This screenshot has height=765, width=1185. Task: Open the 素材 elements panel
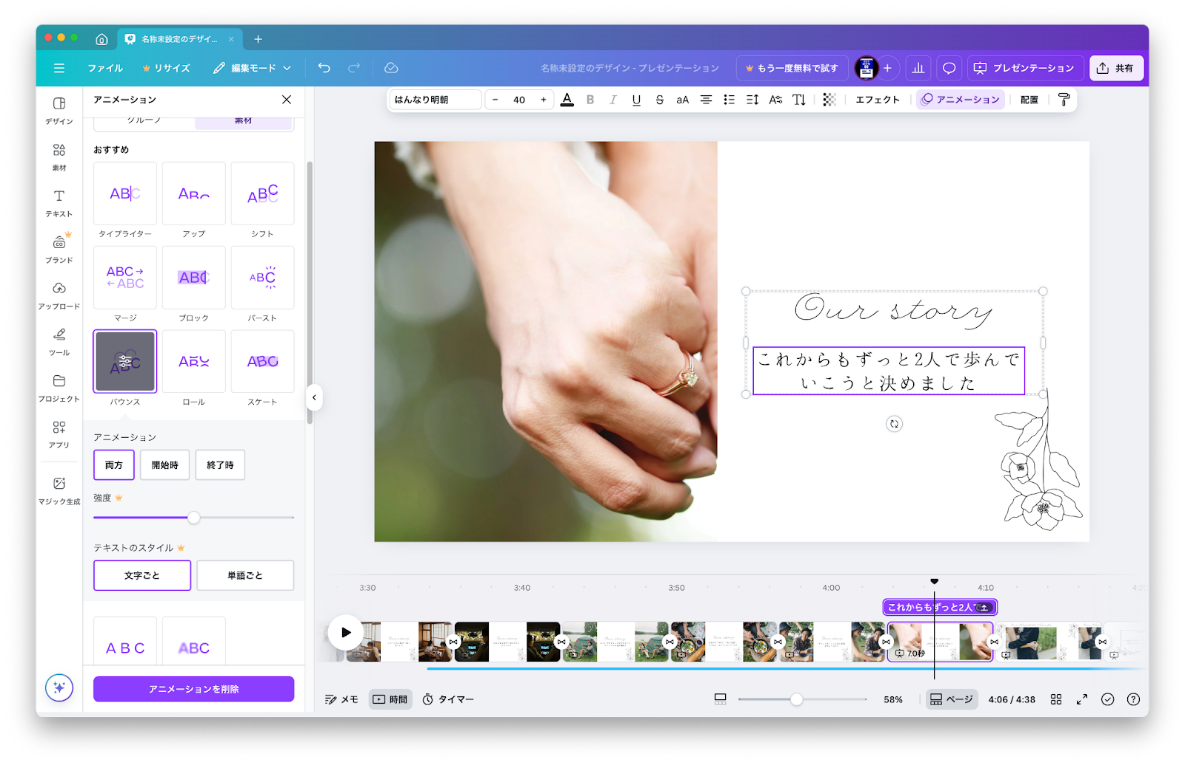[59, 156]
